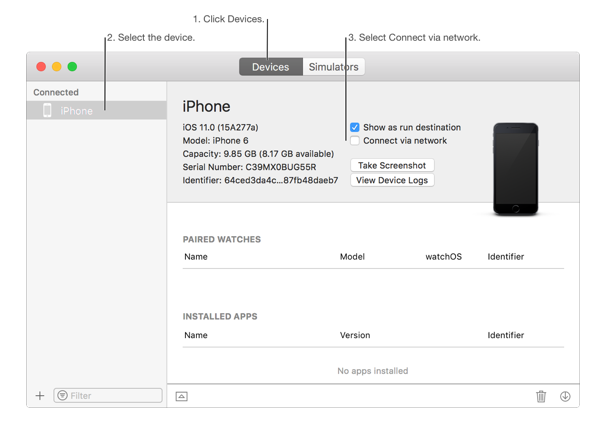This screenshot has width=610, height=422.
Task: Open View Device Logs
Action: pos(392,180)
